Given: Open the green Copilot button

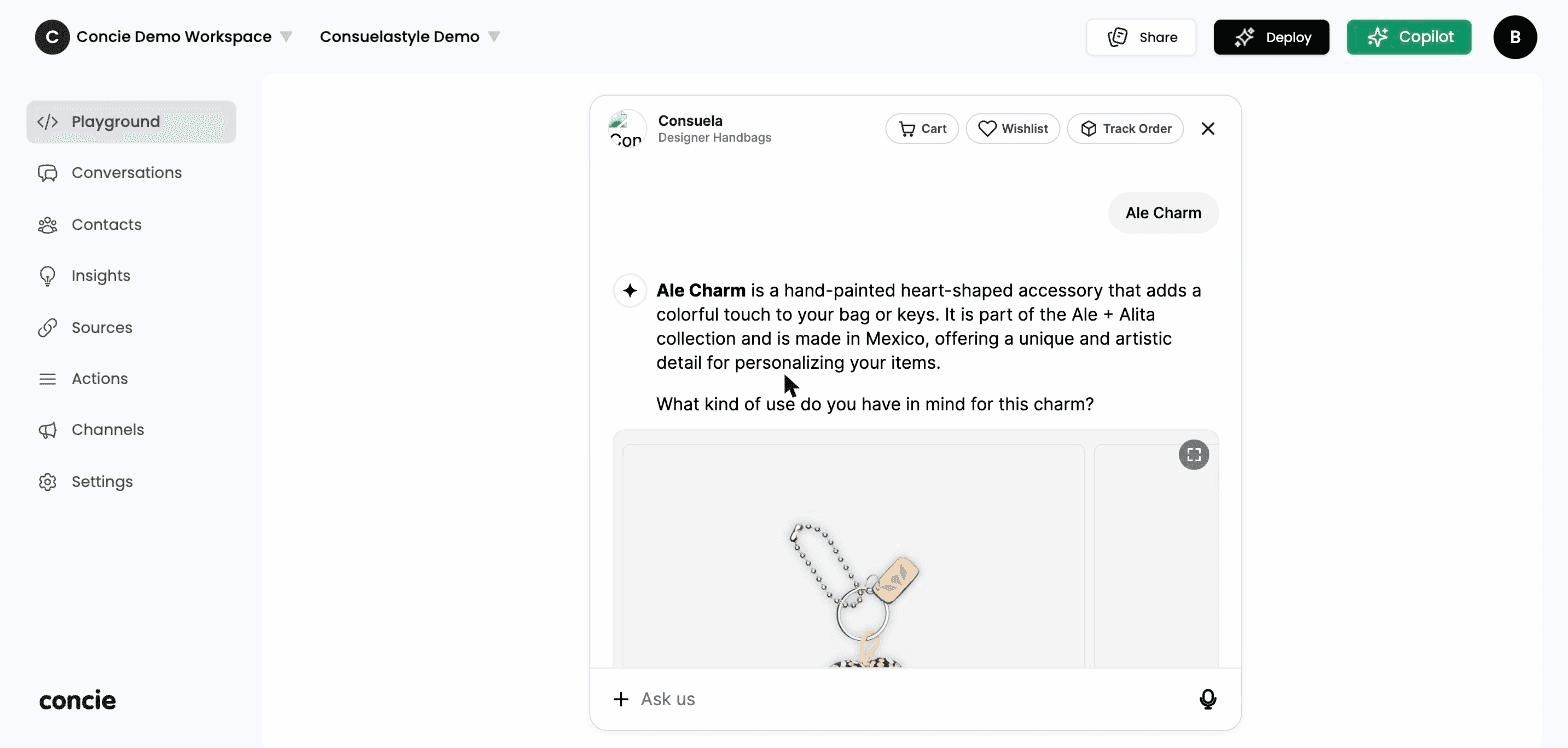Looking at the screenshot, I should 1409,37.
